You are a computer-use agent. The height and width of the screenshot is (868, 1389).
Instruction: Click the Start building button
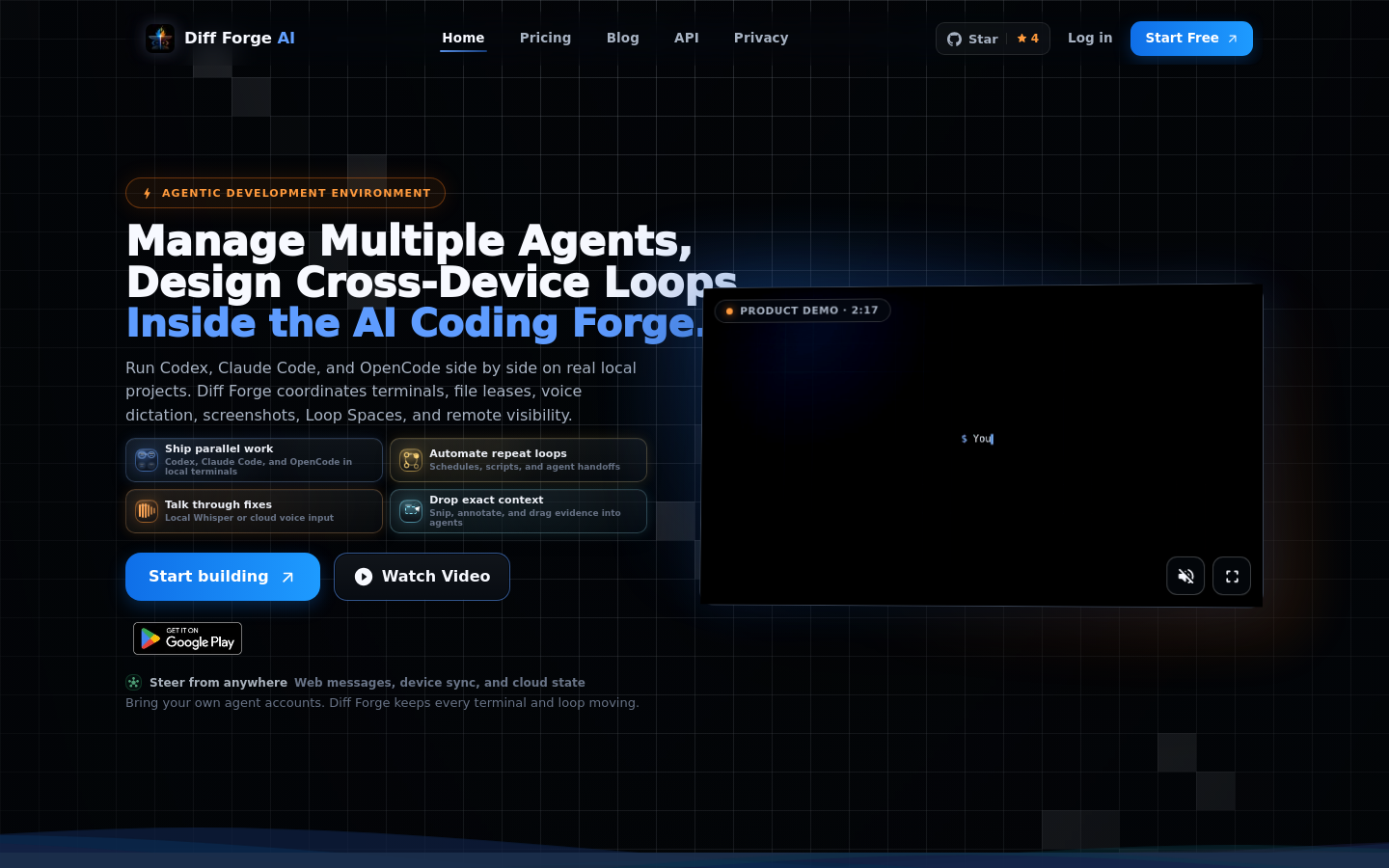click(223, 577)
